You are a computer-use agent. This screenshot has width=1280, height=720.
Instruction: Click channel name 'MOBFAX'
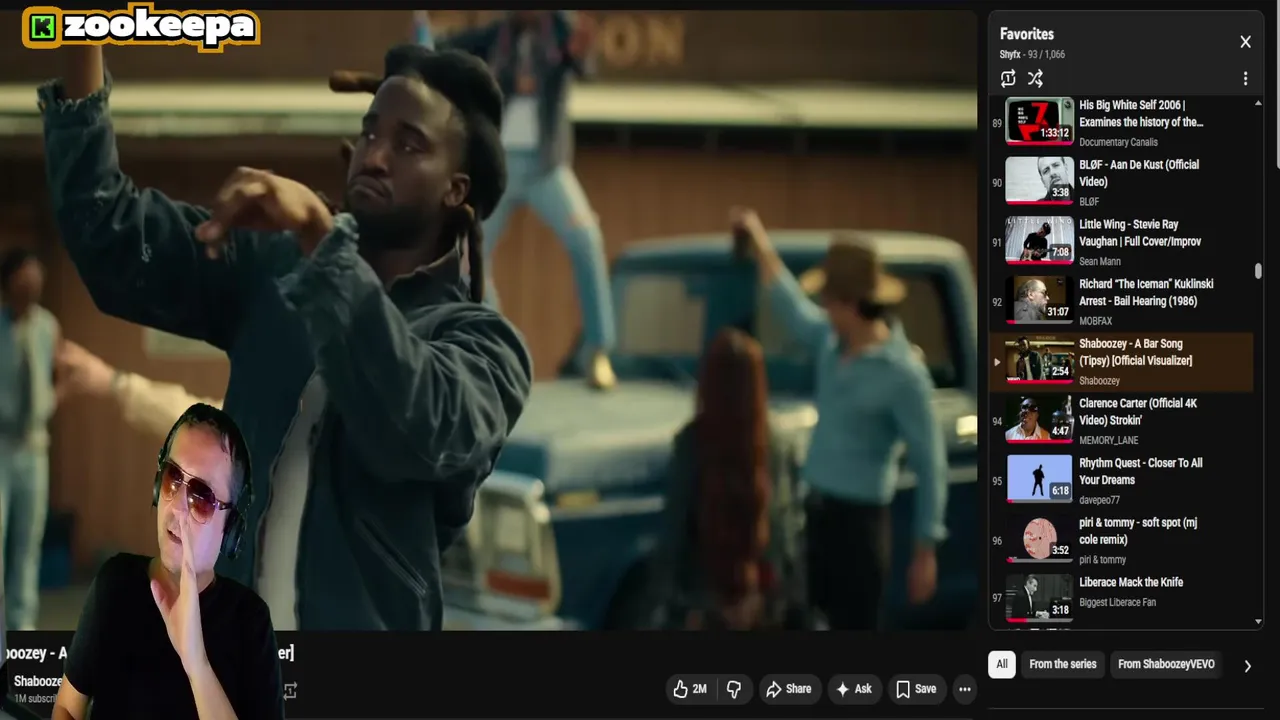pyautogui.click(x=1097, y=321)
